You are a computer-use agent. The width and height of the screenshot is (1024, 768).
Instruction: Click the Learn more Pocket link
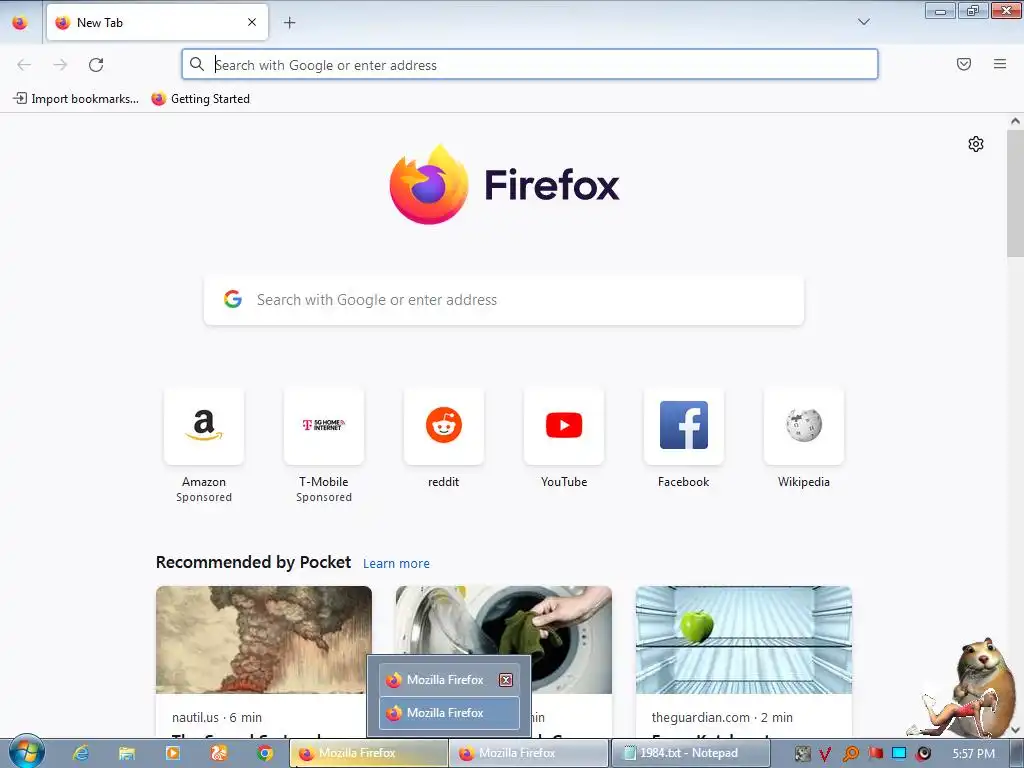click(396, 563)
